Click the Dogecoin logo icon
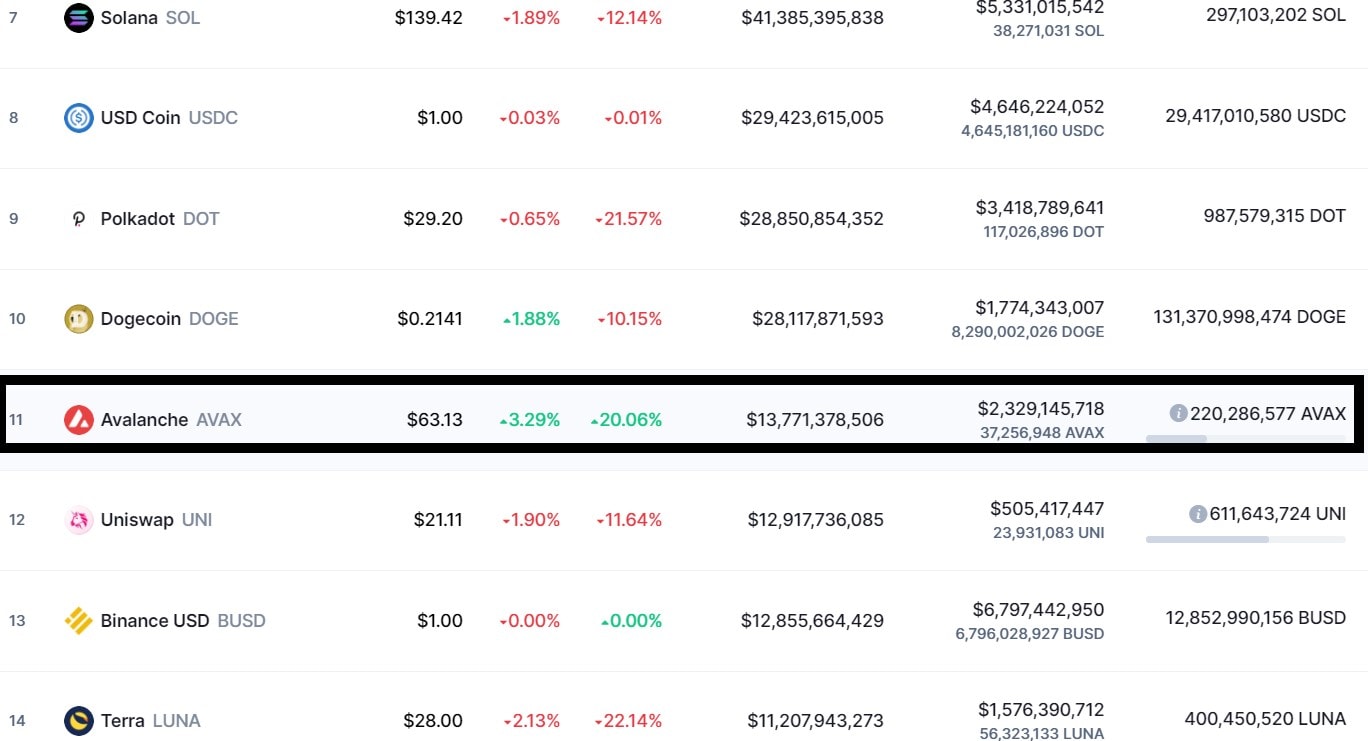The height and width of the screenshot is (741, 1368). (79, 319)
